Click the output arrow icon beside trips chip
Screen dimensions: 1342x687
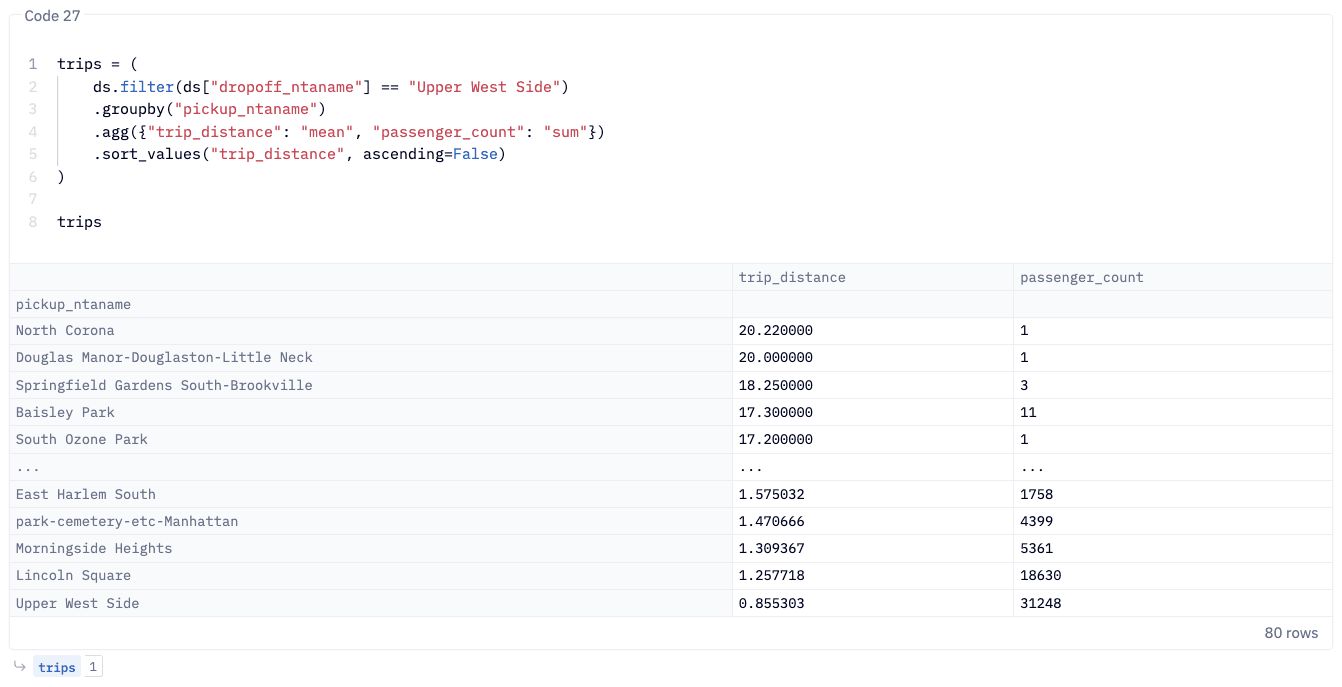(x=19, y=667)
